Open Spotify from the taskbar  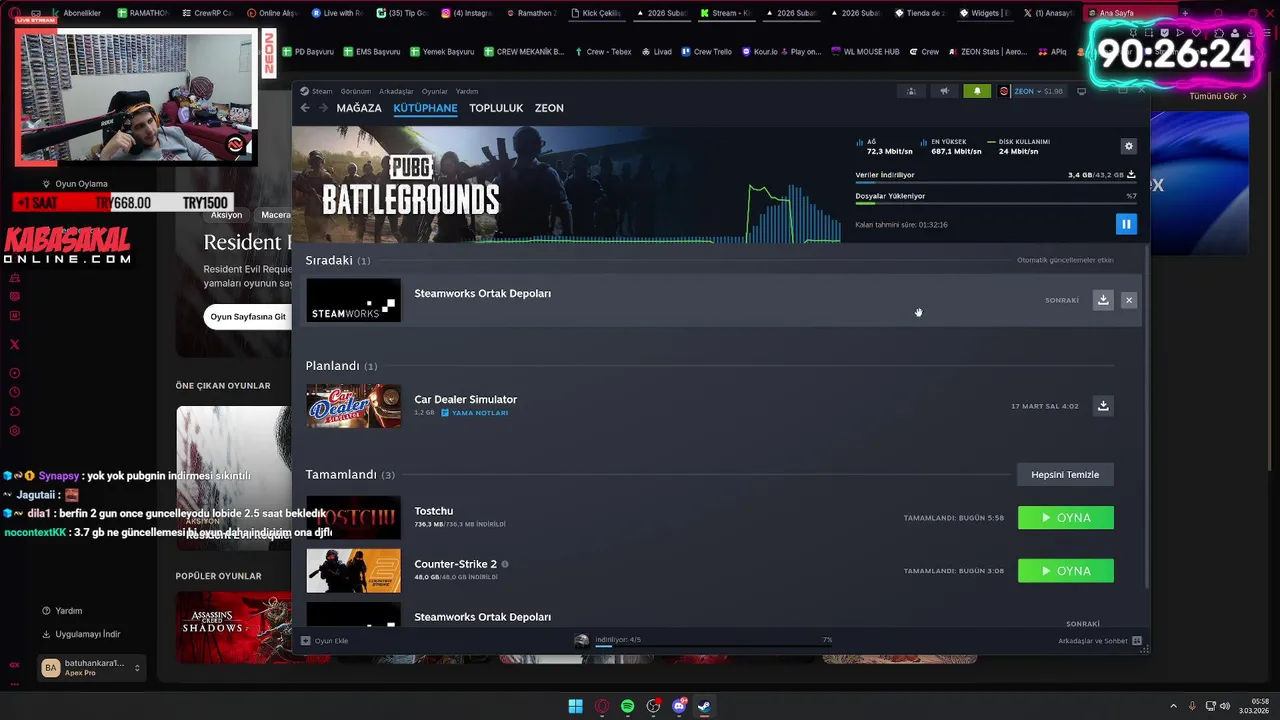point(627,706)
